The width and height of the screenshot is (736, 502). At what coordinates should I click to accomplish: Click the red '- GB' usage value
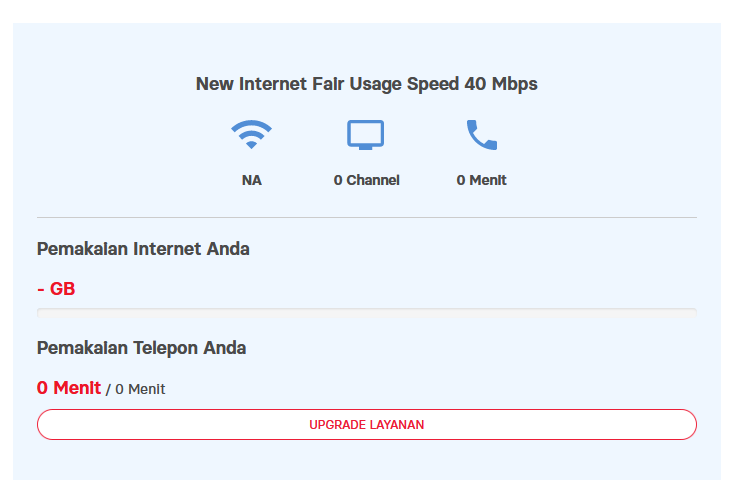(x=56, y=289)
